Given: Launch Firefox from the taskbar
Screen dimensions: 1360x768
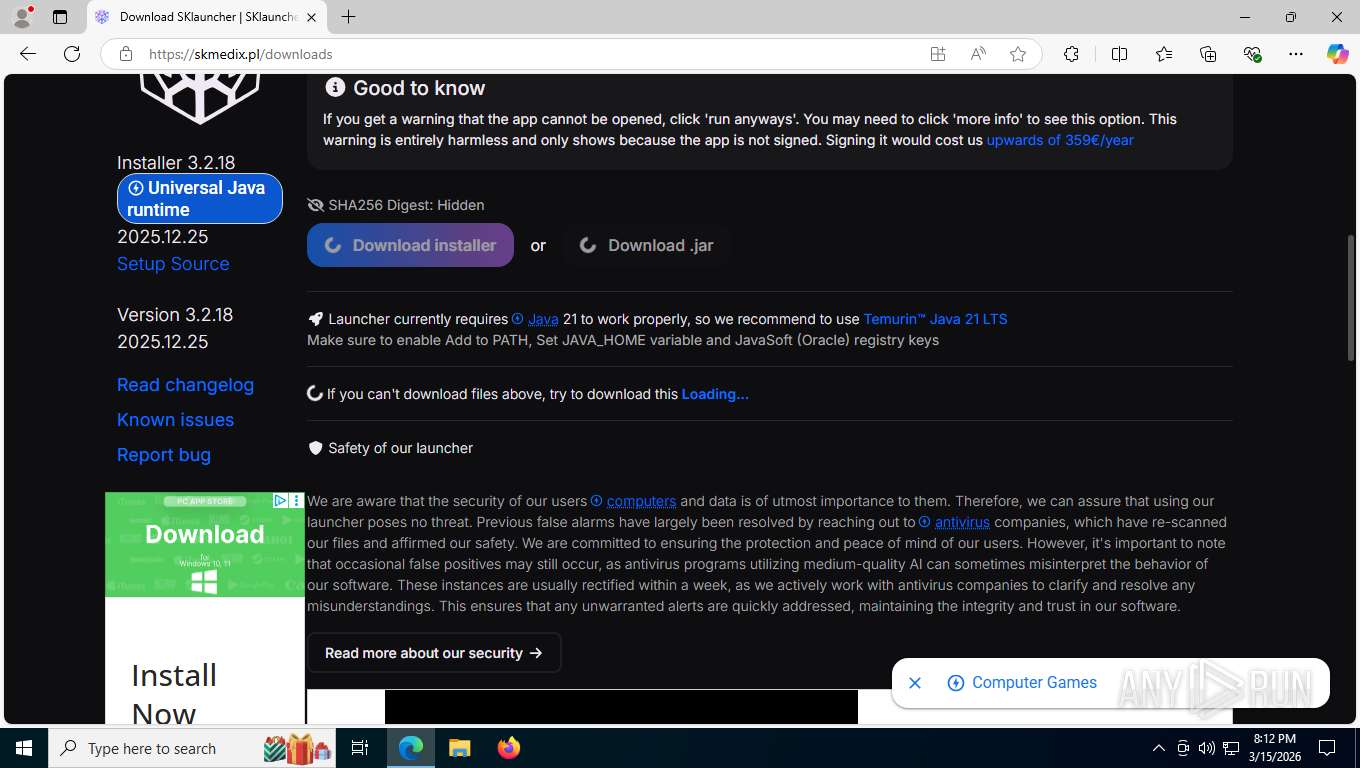Looking at the screenshot, I should [x=509, y=748].
